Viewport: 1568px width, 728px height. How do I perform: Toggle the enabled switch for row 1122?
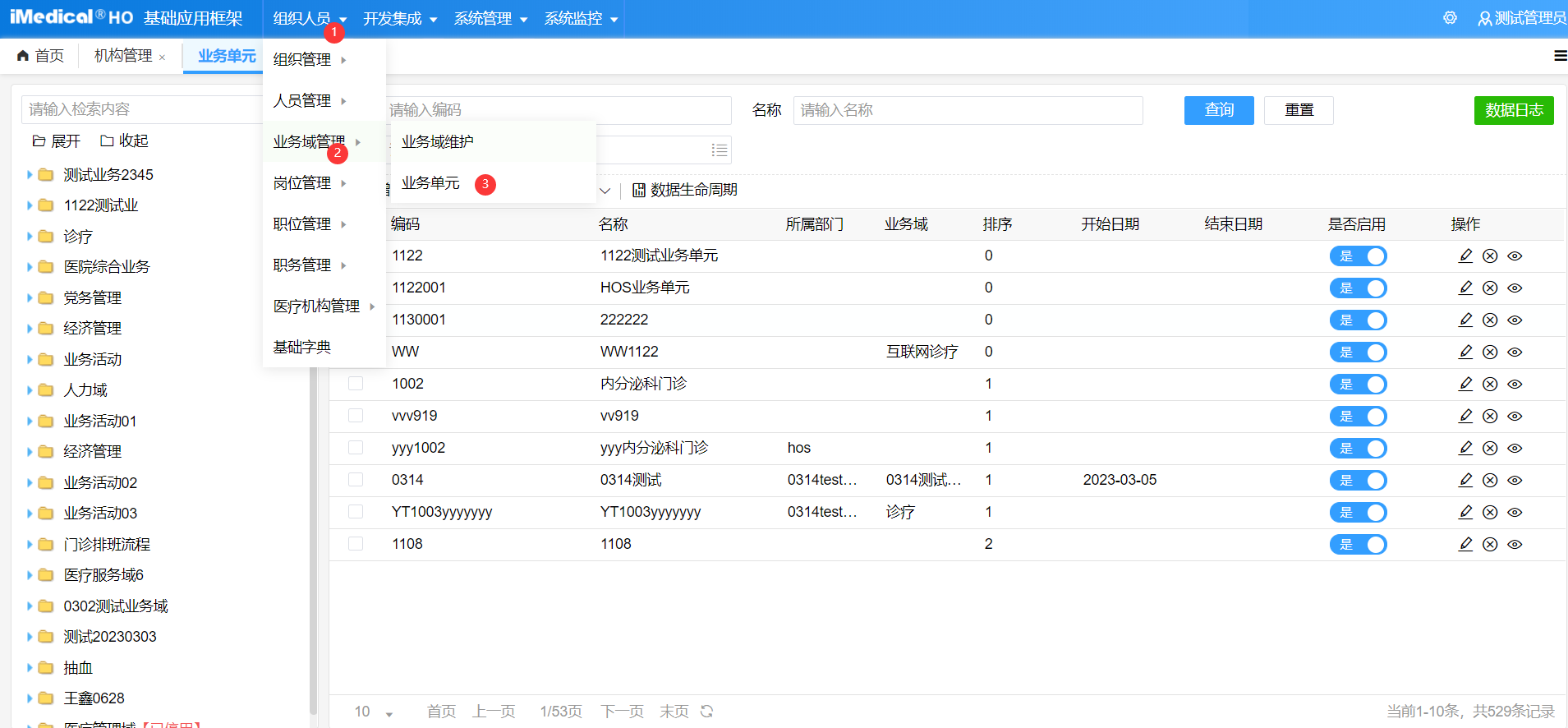pyautogui.click(x=1359, y=256)
